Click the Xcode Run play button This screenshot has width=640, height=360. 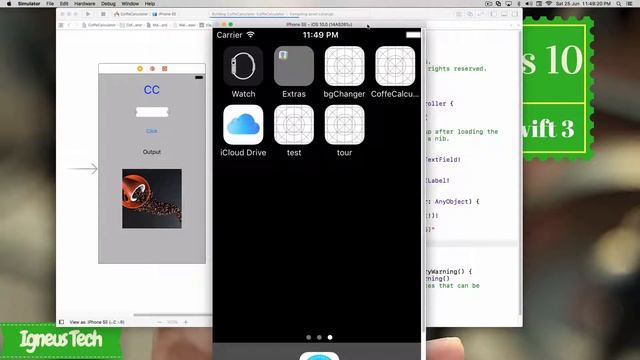pyautogui.click(x=88, y=14)
